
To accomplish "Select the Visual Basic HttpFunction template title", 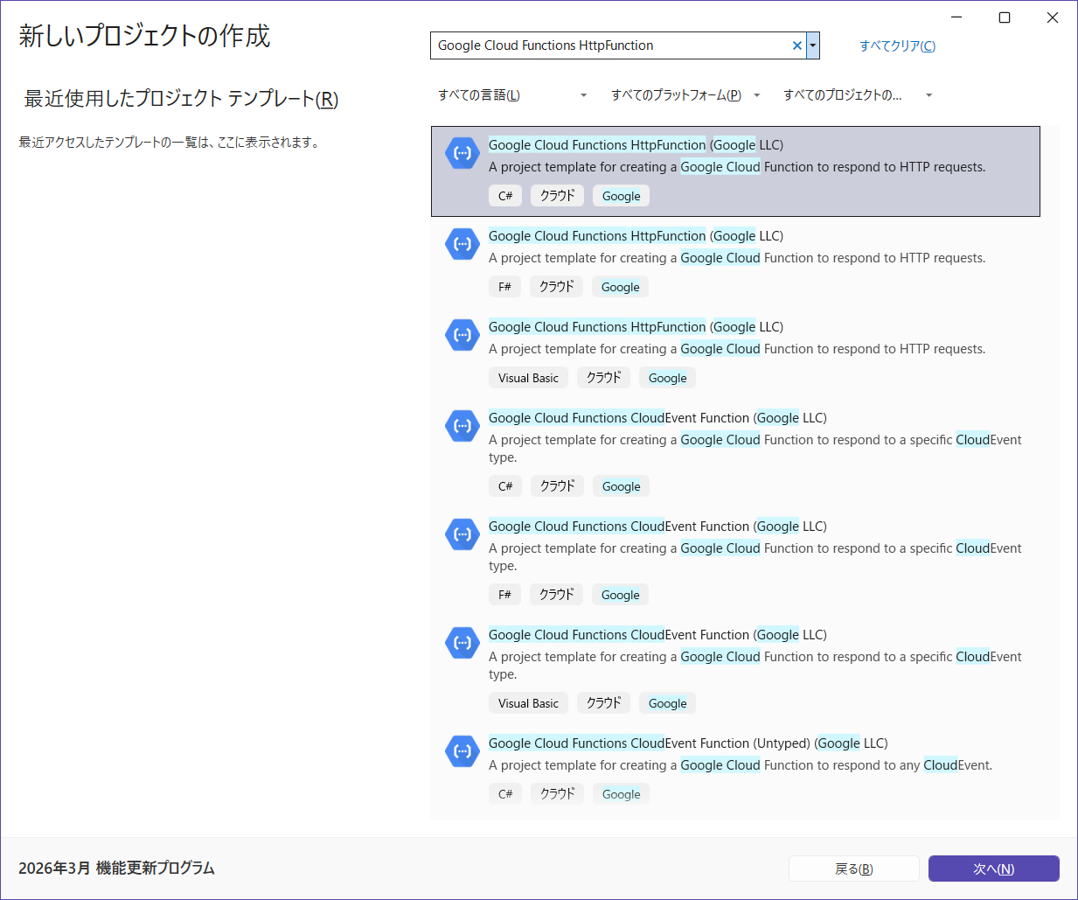I will (x=636, y=327).
